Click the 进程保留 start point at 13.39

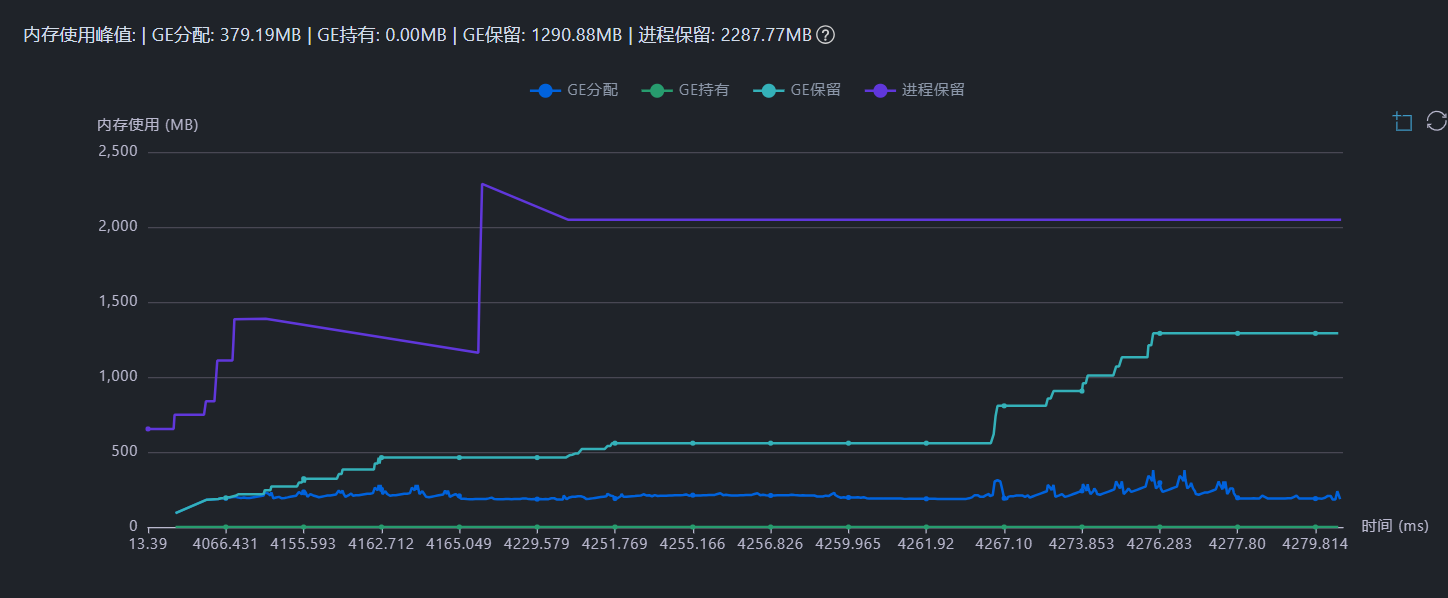click(148, 429)
